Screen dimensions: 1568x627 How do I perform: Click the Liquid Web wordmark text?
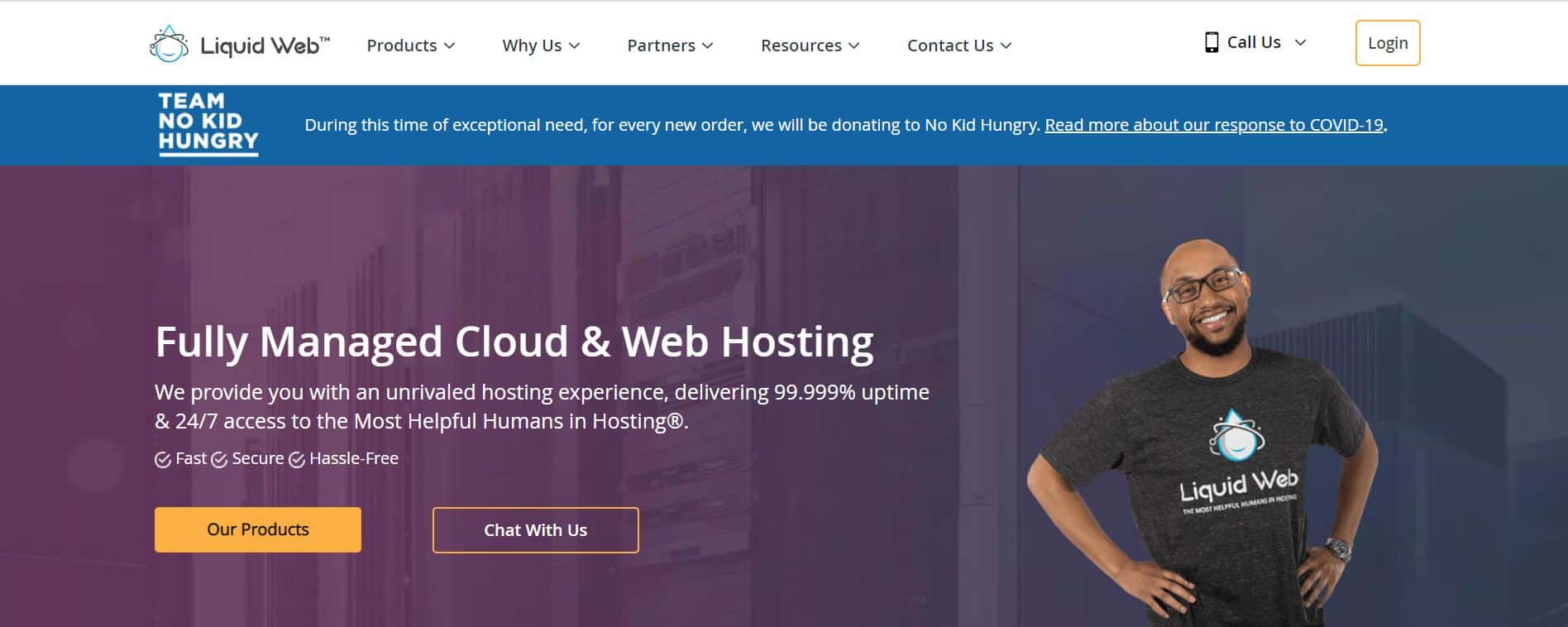(x=265, y=46)
